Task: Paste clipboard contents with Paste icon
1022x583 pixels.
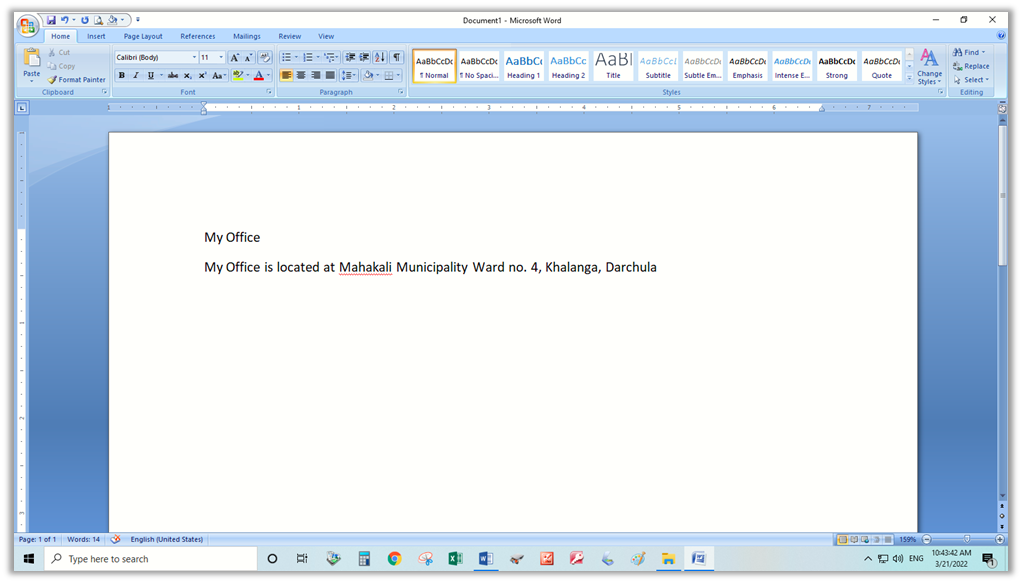Action: click(x=31, y=58)
